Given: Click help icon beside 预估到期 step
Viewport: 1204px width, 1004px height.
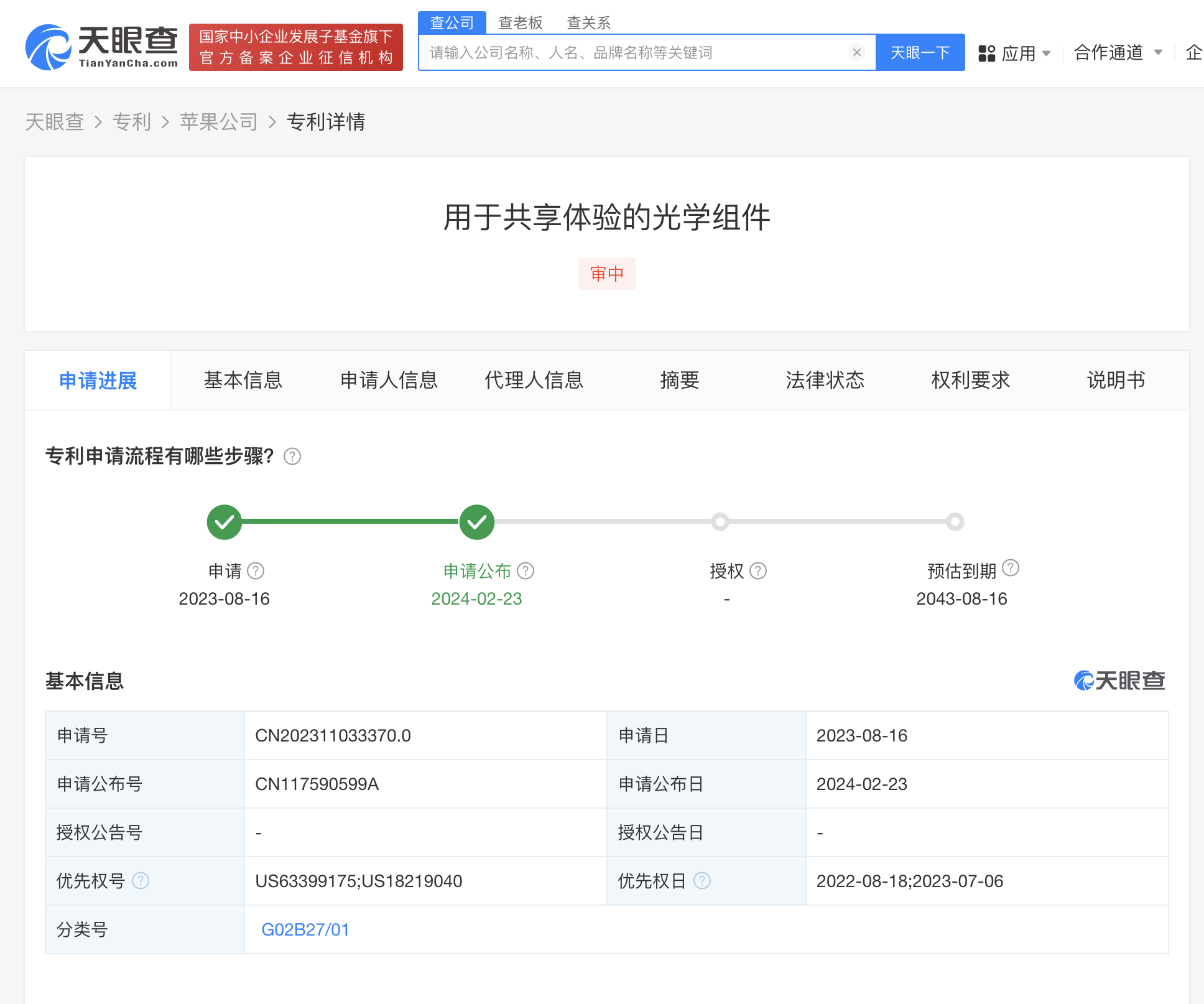Looking at the screenshot, I should [1011, 567].
